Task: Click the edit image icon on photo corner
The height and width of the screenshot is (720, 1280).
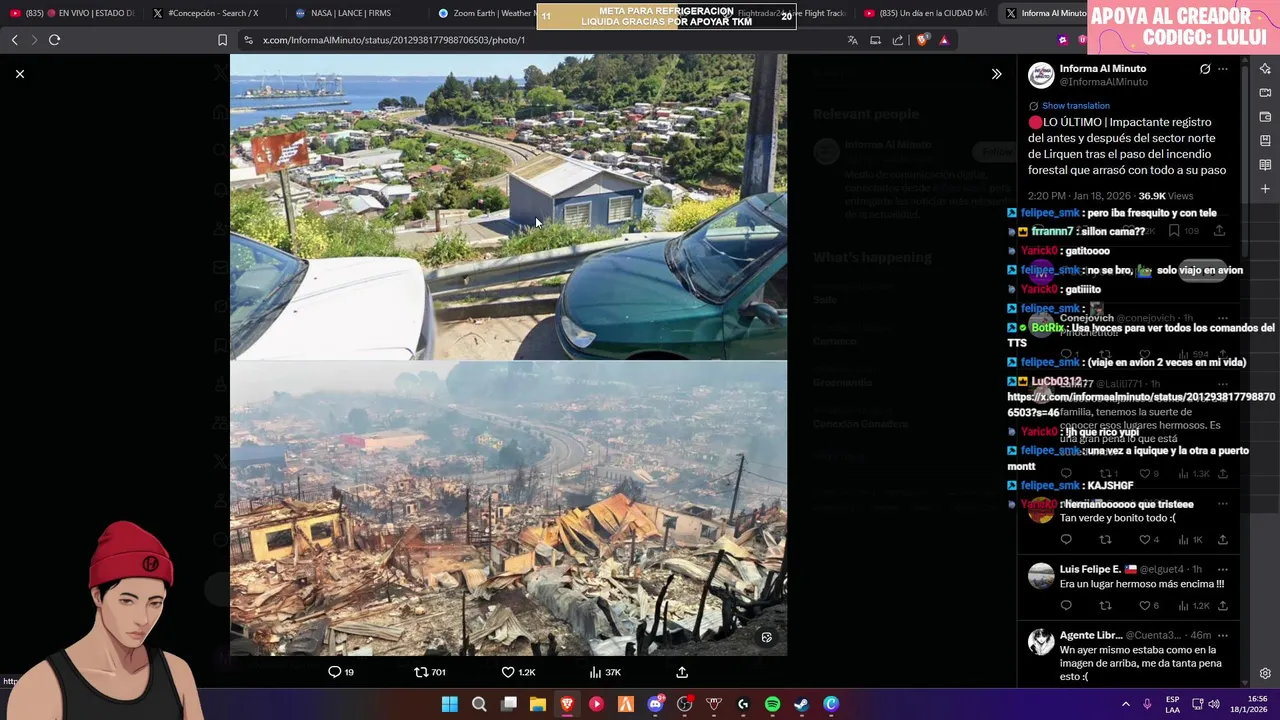Action: [x=767, y=637]
